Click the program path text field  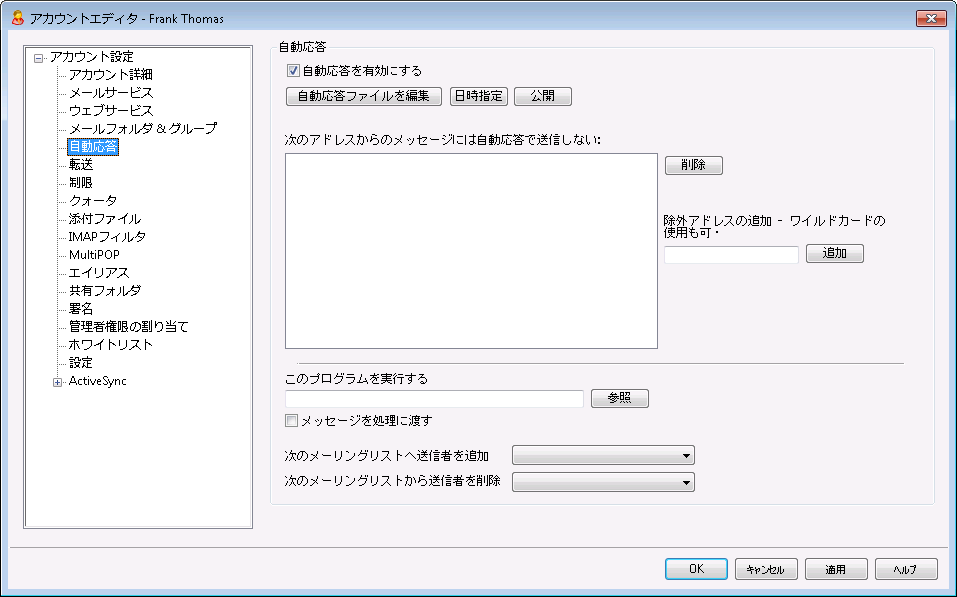tap(434, 399)
